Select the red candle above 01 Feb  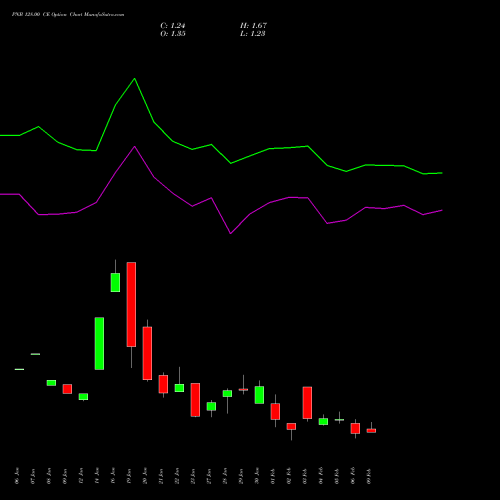coord(275,411)
